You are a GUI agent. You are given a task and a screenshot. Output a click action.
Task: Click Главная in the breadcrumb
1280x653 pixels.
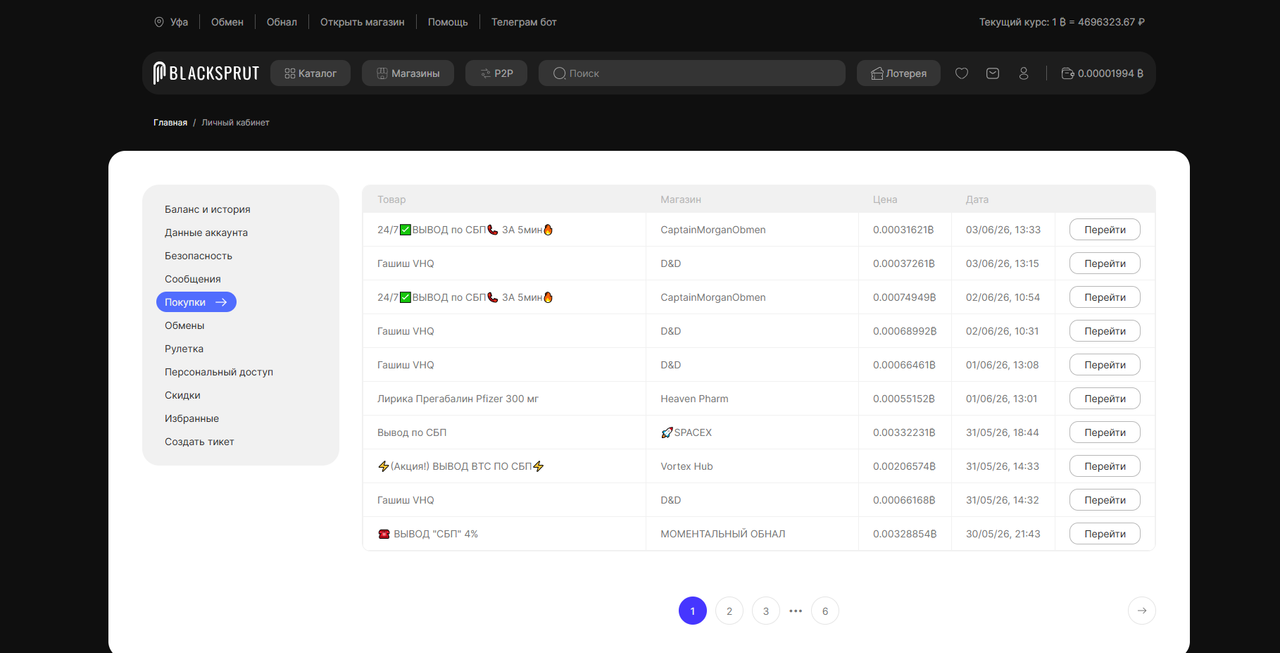coord(170,123)
